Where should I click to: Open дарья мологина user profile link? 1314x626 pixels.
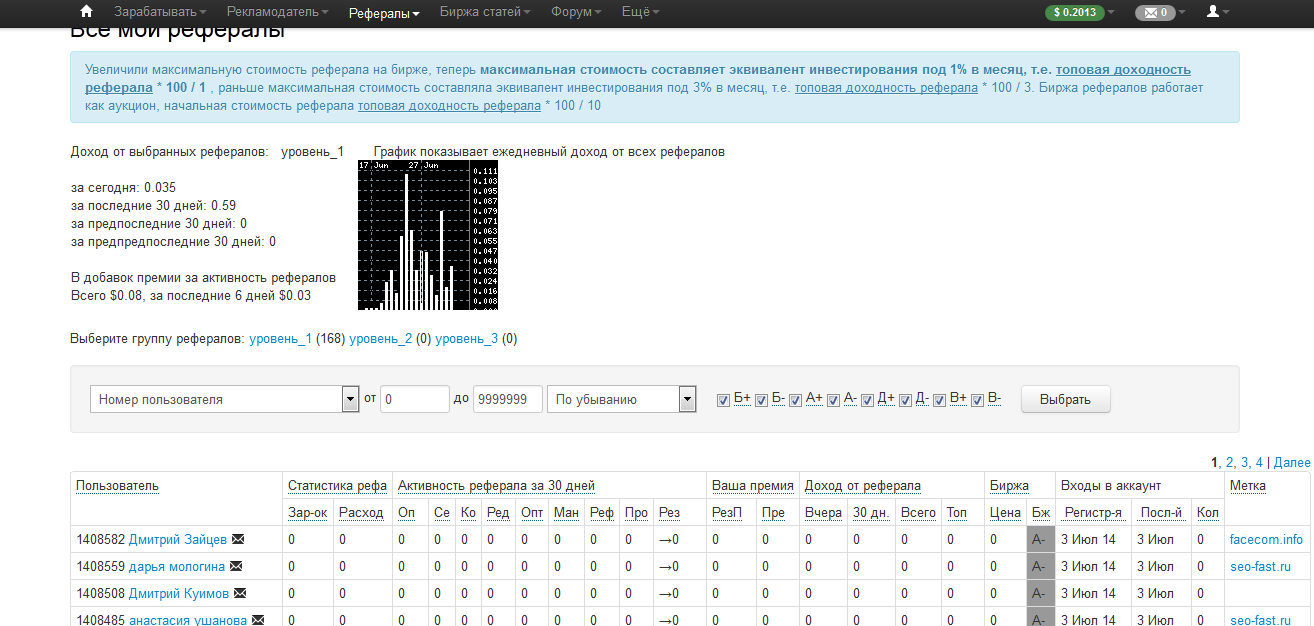tap(177, 566)
